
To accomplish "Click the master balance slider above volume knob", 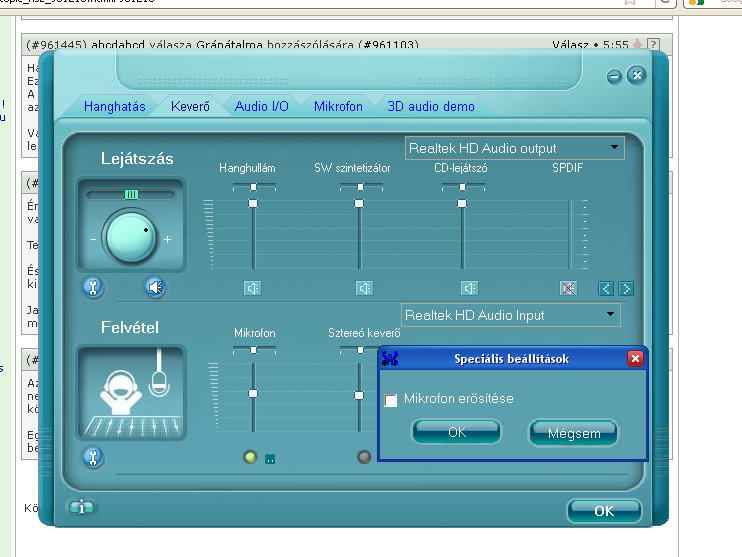I will pos(131,195).
